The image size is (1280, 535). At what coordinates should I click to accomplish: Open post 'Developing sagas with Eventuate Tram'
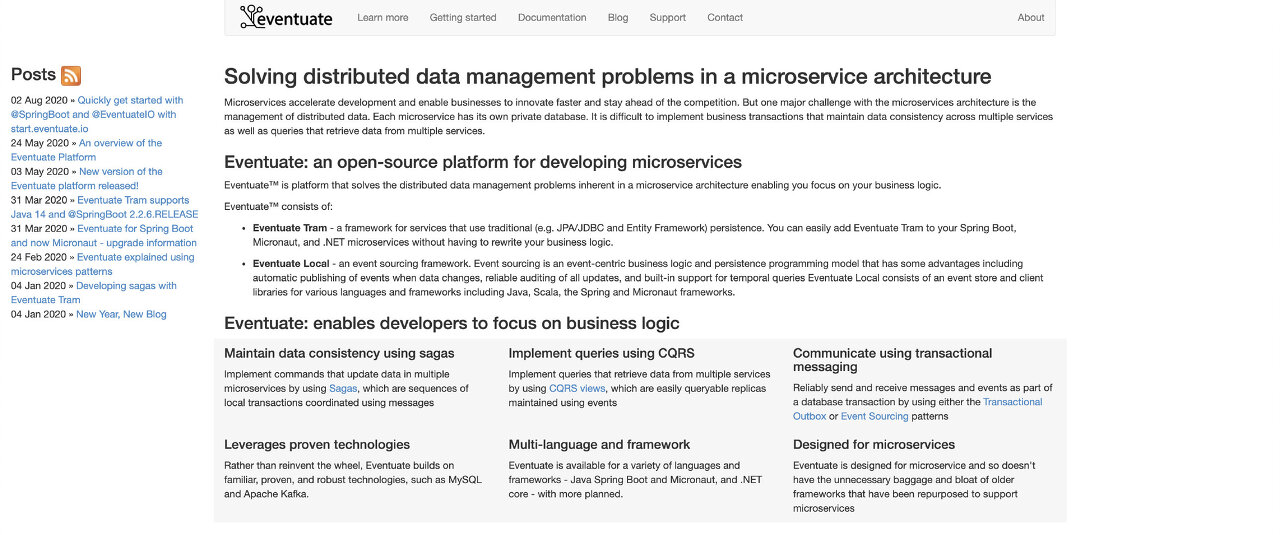94,292
